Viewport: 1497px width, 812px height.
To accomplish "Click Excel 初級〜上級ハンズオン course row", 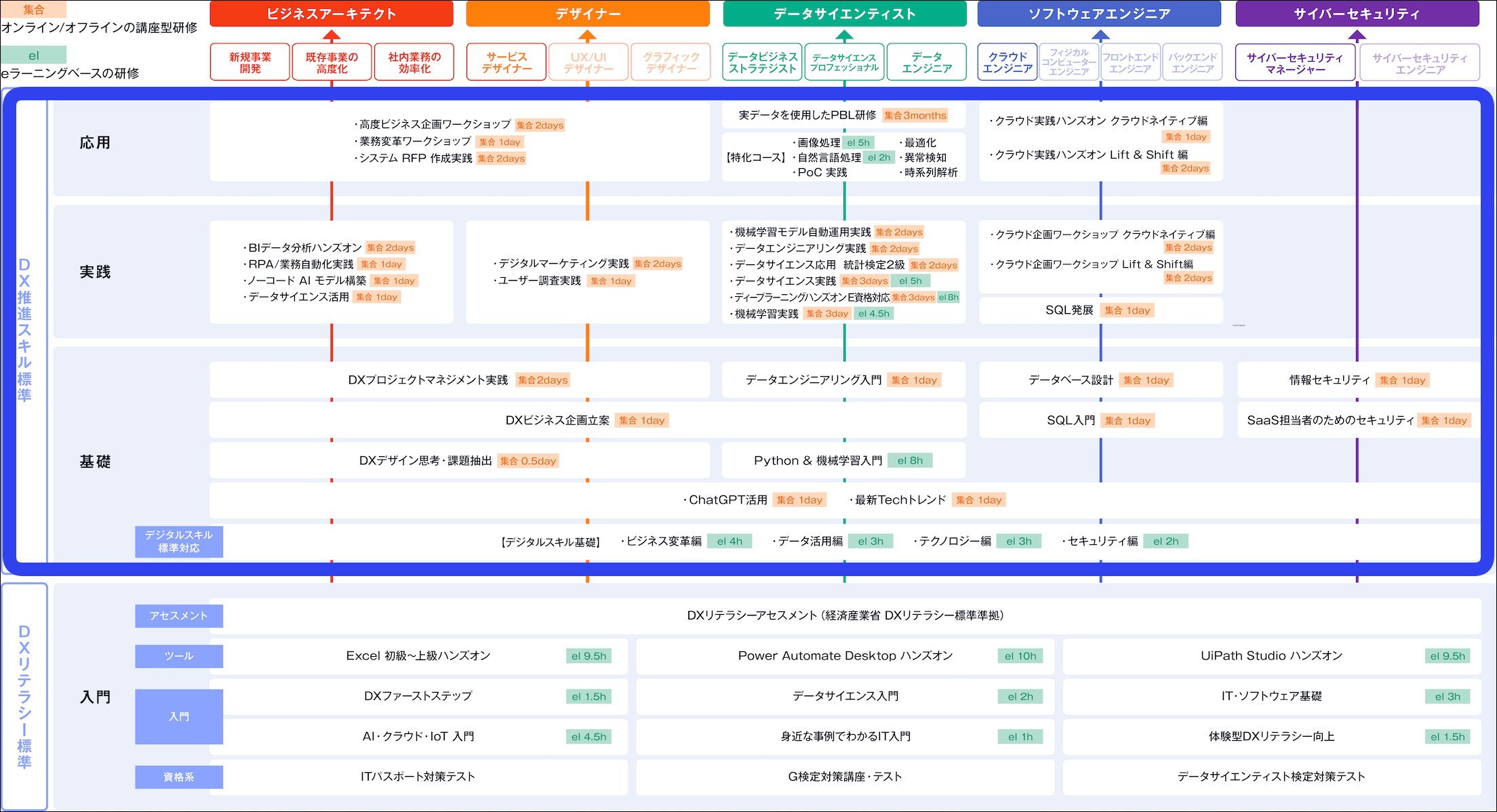I will click(418, 656).
